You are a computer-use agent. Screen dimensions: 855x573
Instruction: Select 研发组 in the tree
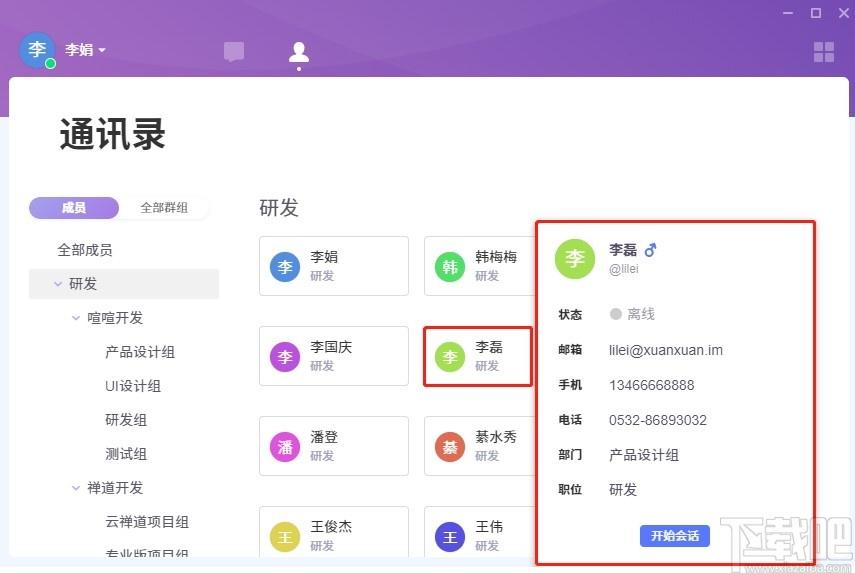tap(126, 420)
